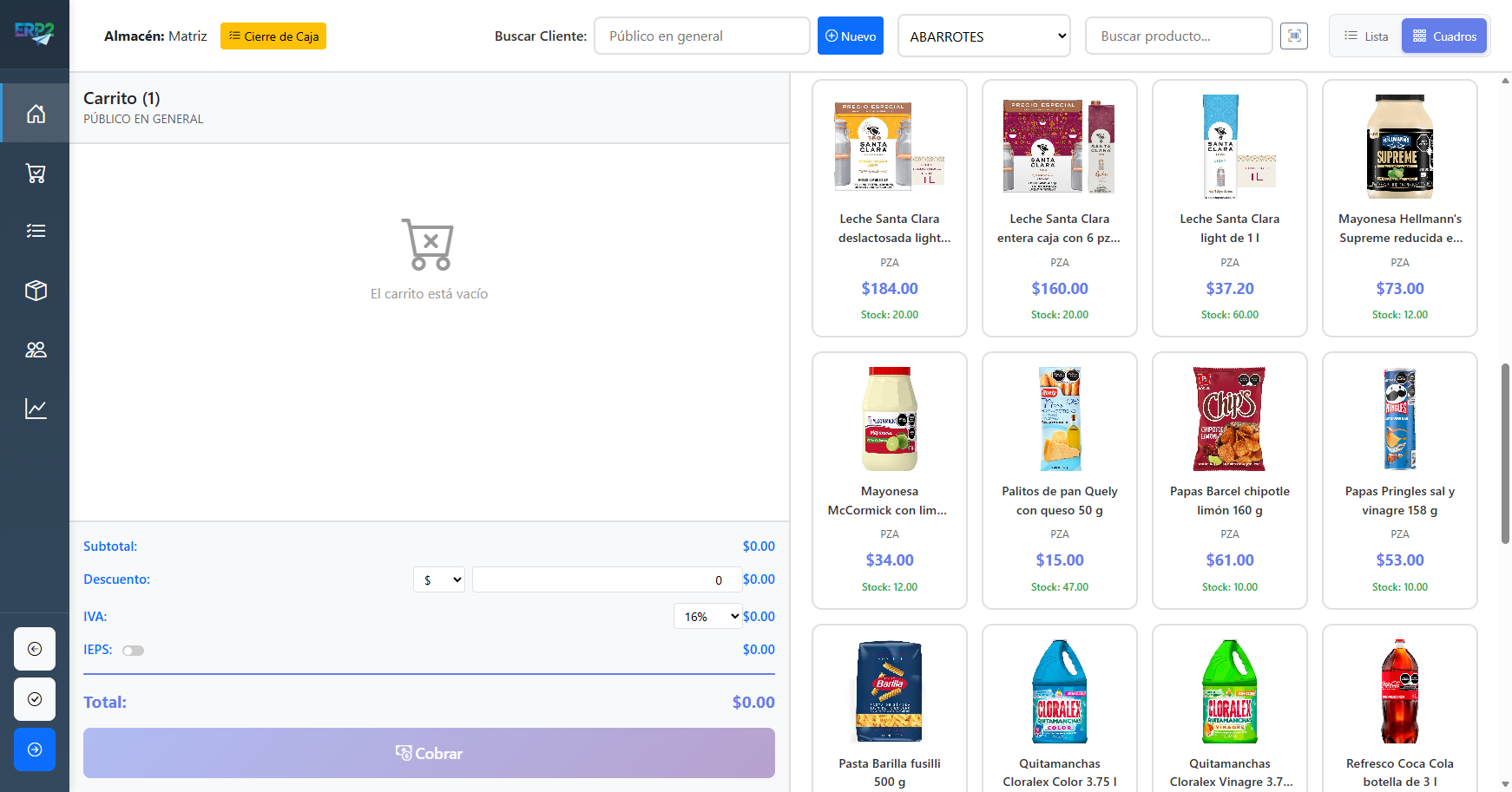1512x792 pixels.
Task: Click the checkmark circle sidebar button
Action: pyautogui.click(x=35, y=699)
